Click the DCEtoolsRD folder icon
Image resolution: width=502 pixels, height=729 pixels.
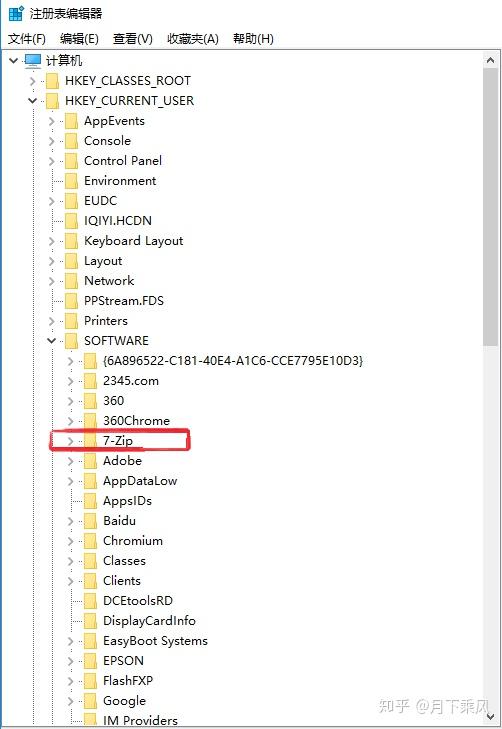[x=91, y=601]
